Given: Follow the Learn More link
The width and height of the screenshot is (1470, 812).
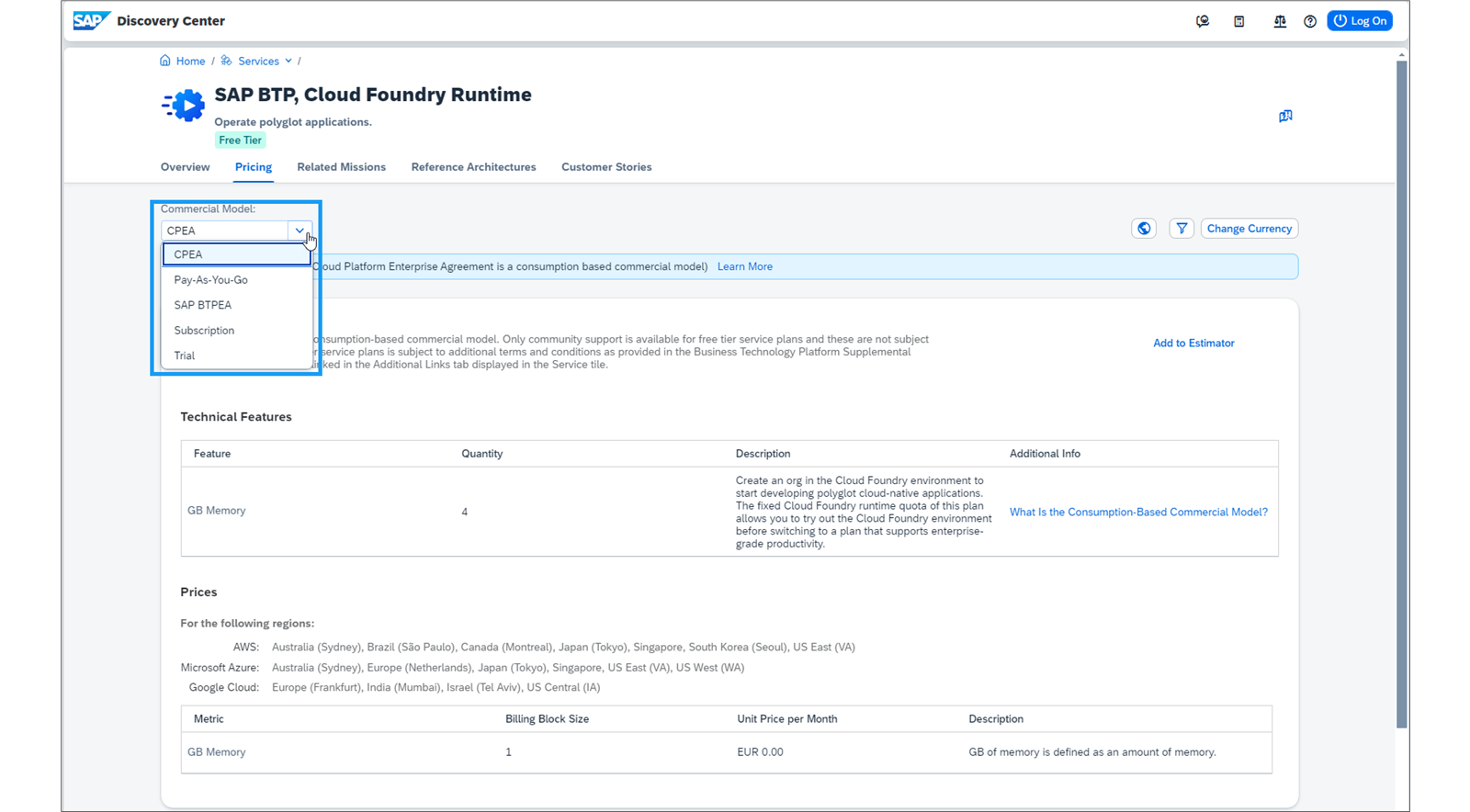Looking at the screenshot, I should 744,266.
